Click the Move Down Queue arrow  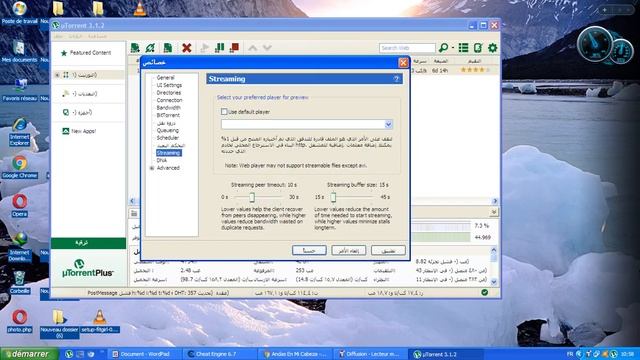(267, 48)
